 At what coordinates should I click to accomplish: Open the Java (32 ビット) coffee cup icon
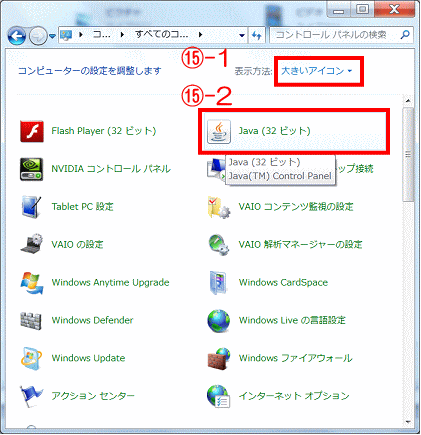(x=219, y=131)
